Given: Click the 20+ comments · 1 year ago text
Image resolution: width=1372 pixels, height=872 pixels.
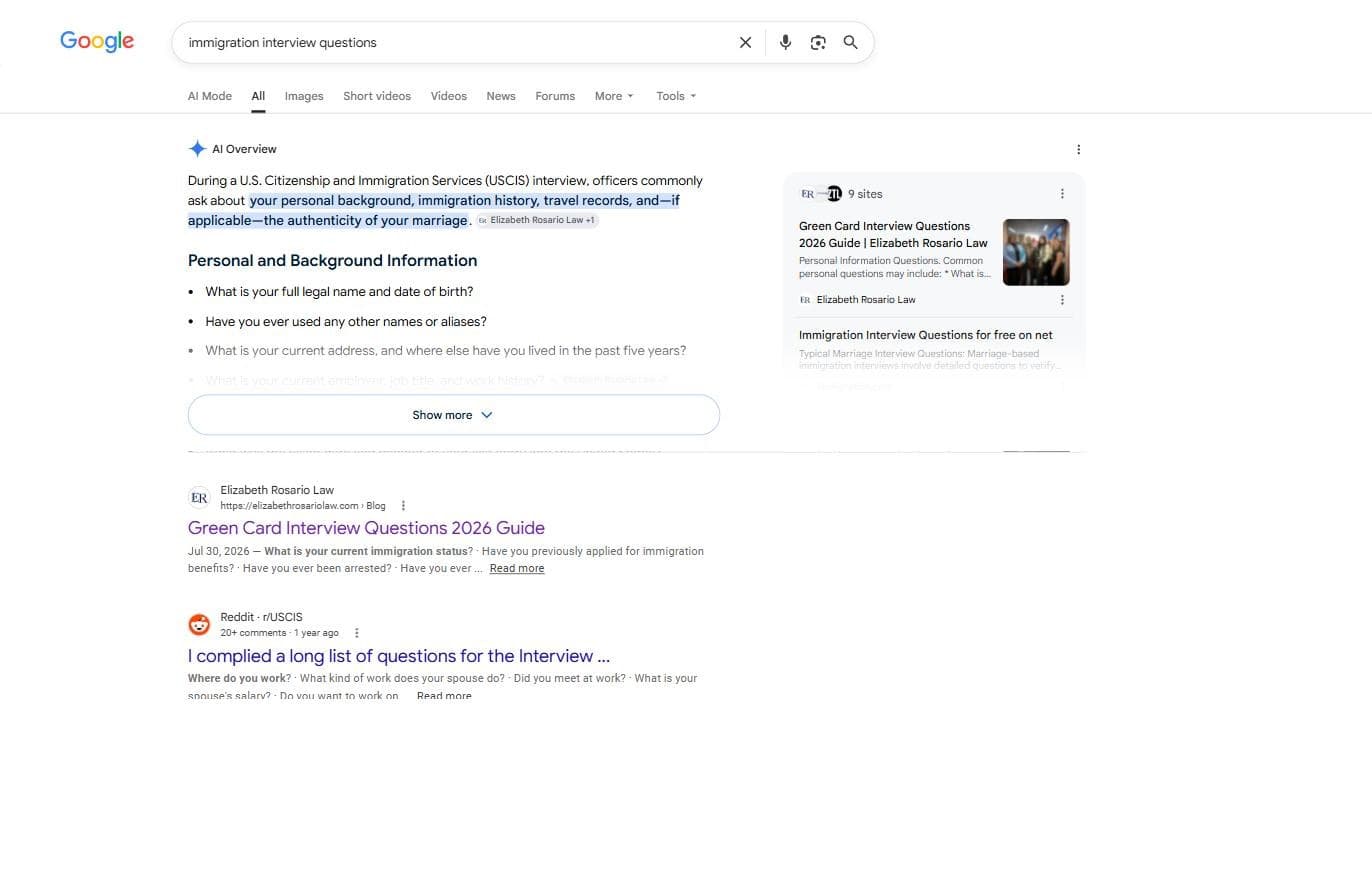Looking at the screenshot, I should pos(279,633).
